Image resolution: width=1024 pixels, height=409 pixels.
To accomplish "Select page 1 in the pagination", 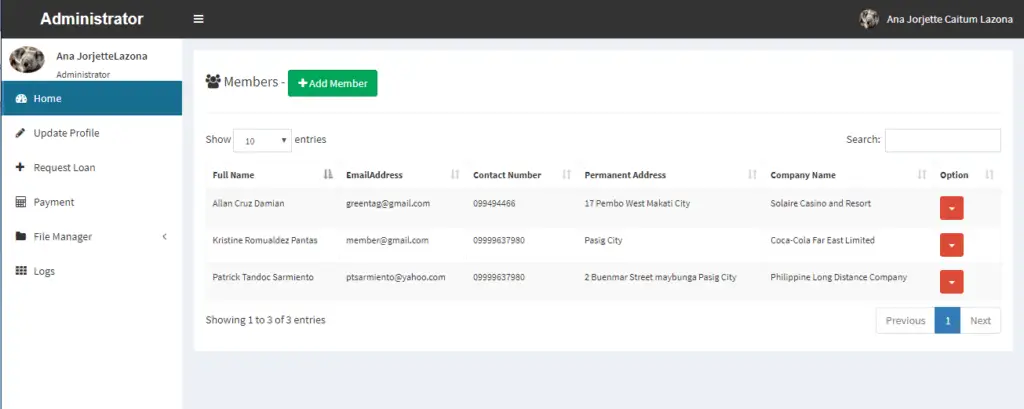I will (948, 320).
